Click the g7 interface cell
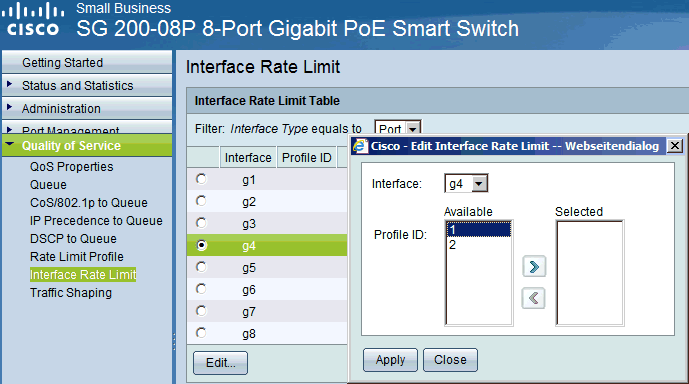This screenshot has height=384, width=689. click(x=249, y=312)
